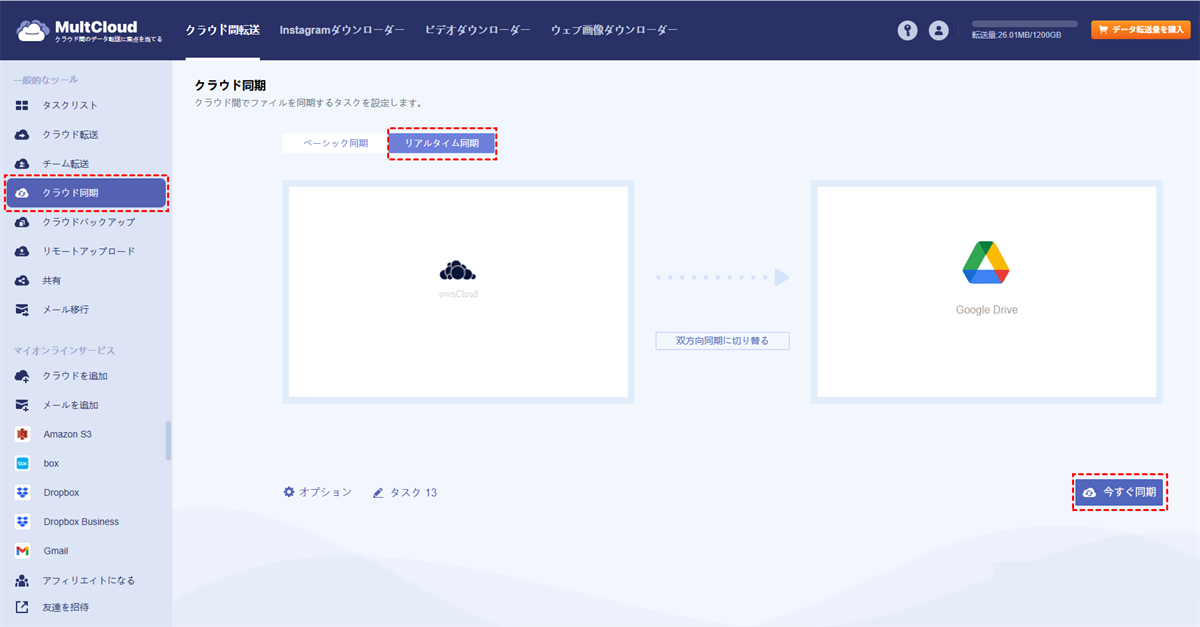Image resolution: width=1200 pixels, height=627 pixels.
Task: Select the Google Drive destination icon
Action: click(x=986, y=263)
